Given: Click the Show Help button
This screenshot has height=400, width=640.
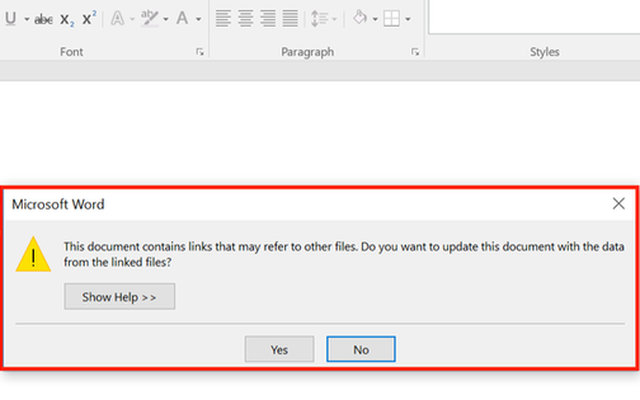Looking at the screenshot, I should pos(120,297).
